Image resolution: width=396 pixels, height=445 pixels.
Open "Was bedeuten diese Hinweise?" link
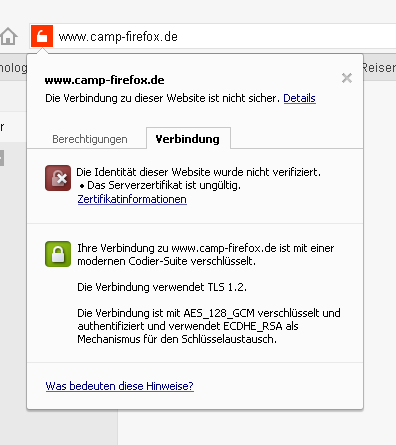coord(120,386)
